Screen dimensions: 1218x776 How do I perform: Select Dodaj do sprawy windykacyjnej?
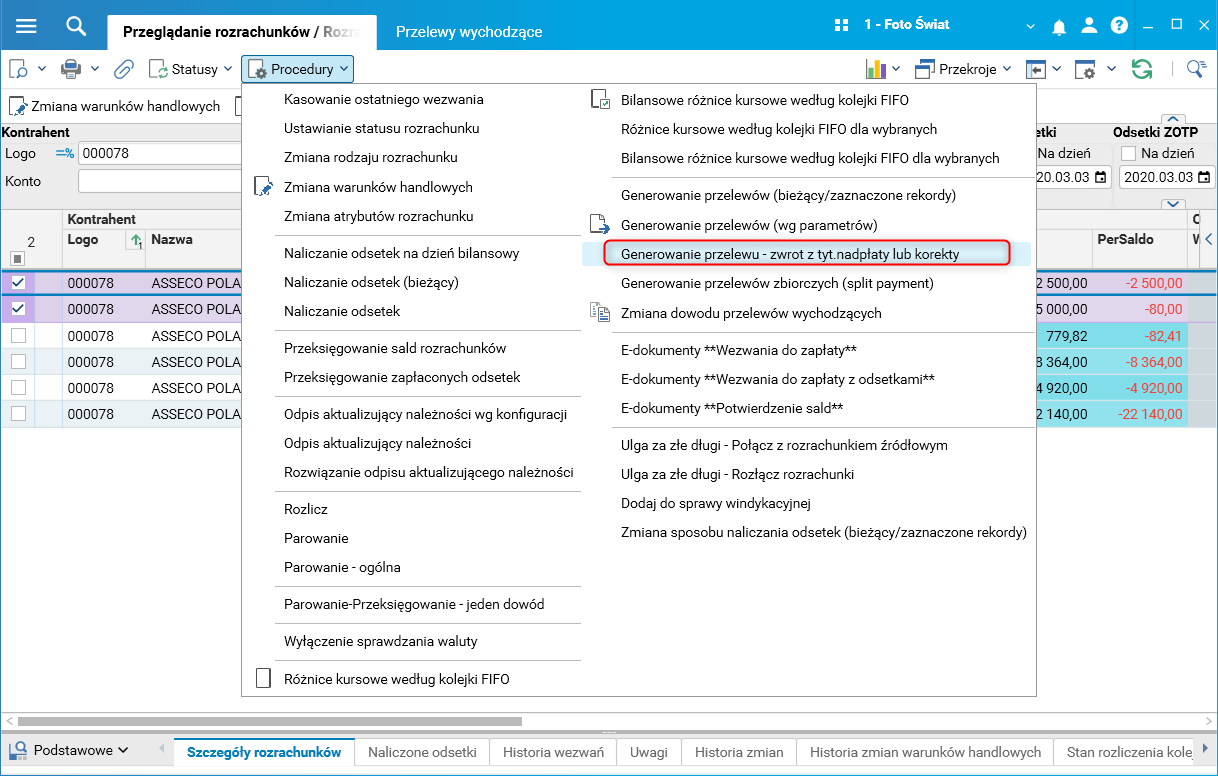click(x=715, y=503)
